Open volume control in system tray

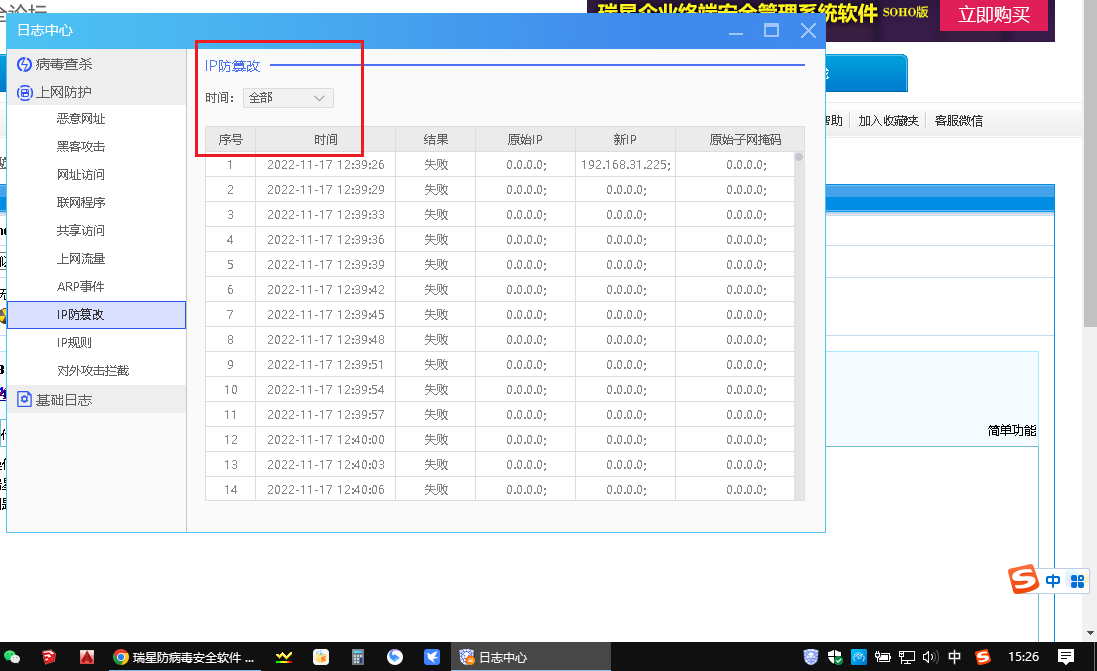tap(930, 657)
